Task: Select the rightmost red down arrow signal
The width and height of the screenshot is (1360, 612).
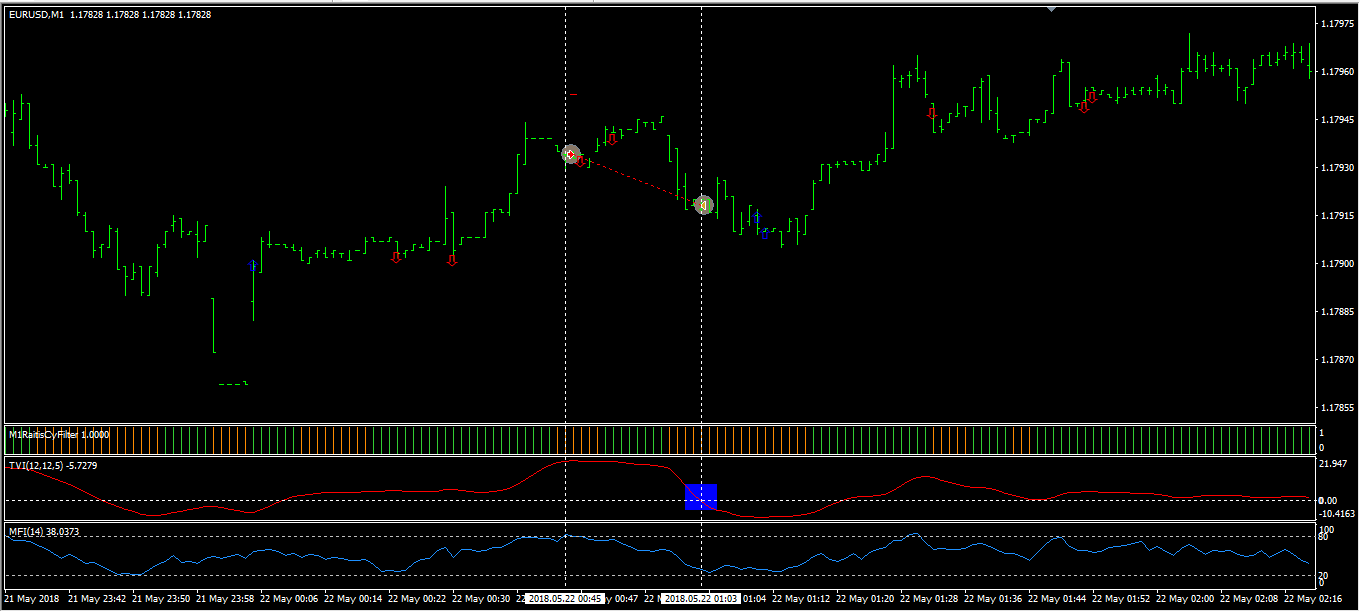Action: point(1092,97)
